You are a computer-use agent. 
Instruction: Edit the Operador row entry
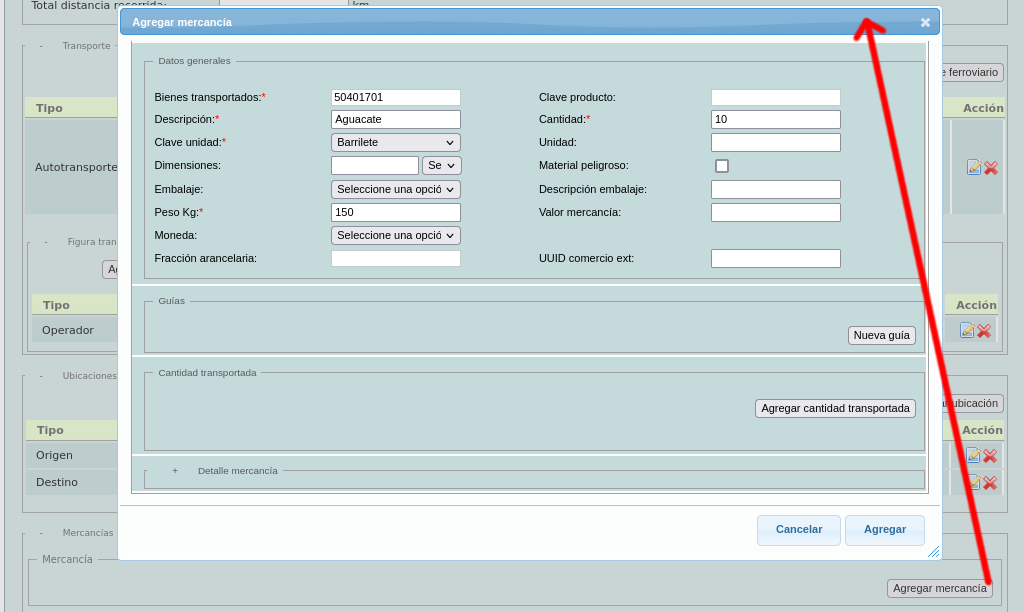pos(967,330)
